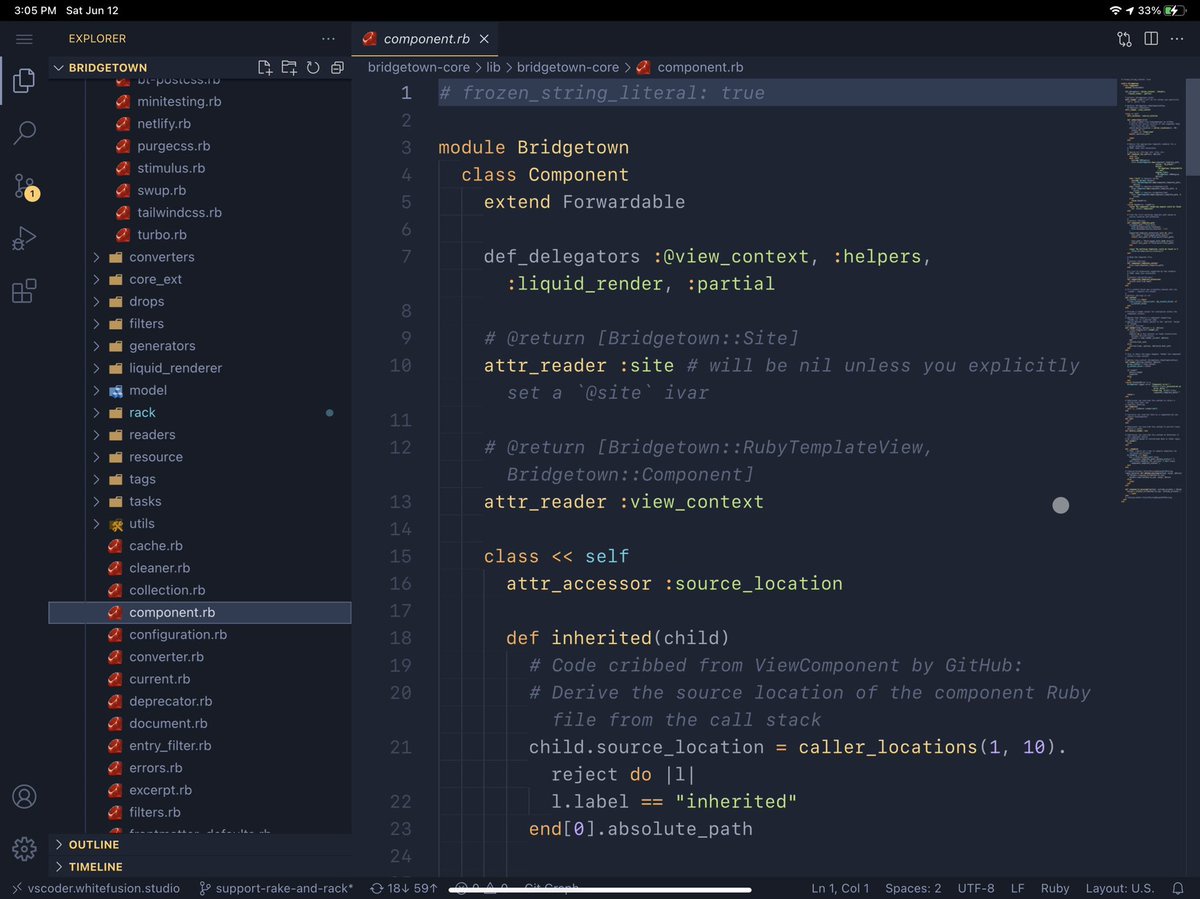Open the Manage settings gear
Image resolution: width=1200 pixels, height=899 pixels.
[x=25, y=849]
